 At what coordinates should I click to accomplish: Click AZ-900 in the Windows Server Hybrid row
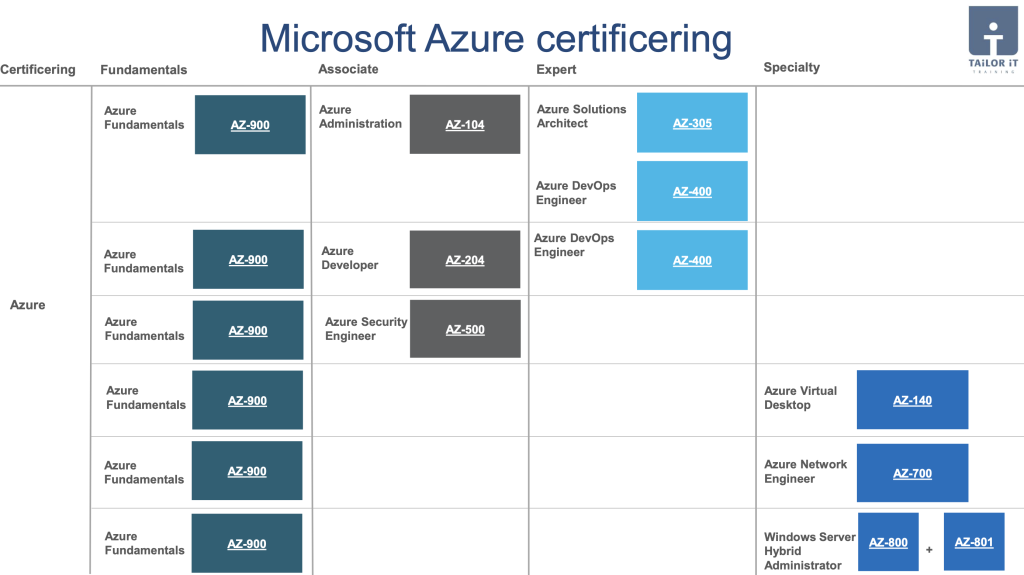pyautogui.click(x=247, y=544)
